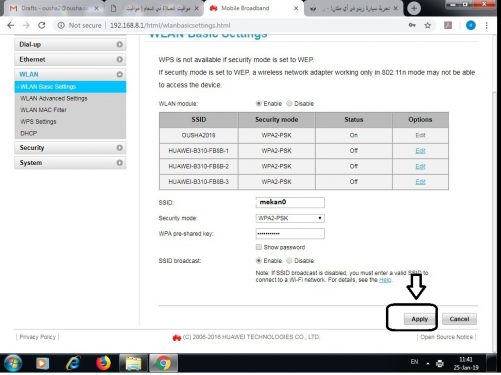This screenshot has height=375, width=501.
Task: Select Disable for SSID broadcast
Action: [x=289, y=260]
